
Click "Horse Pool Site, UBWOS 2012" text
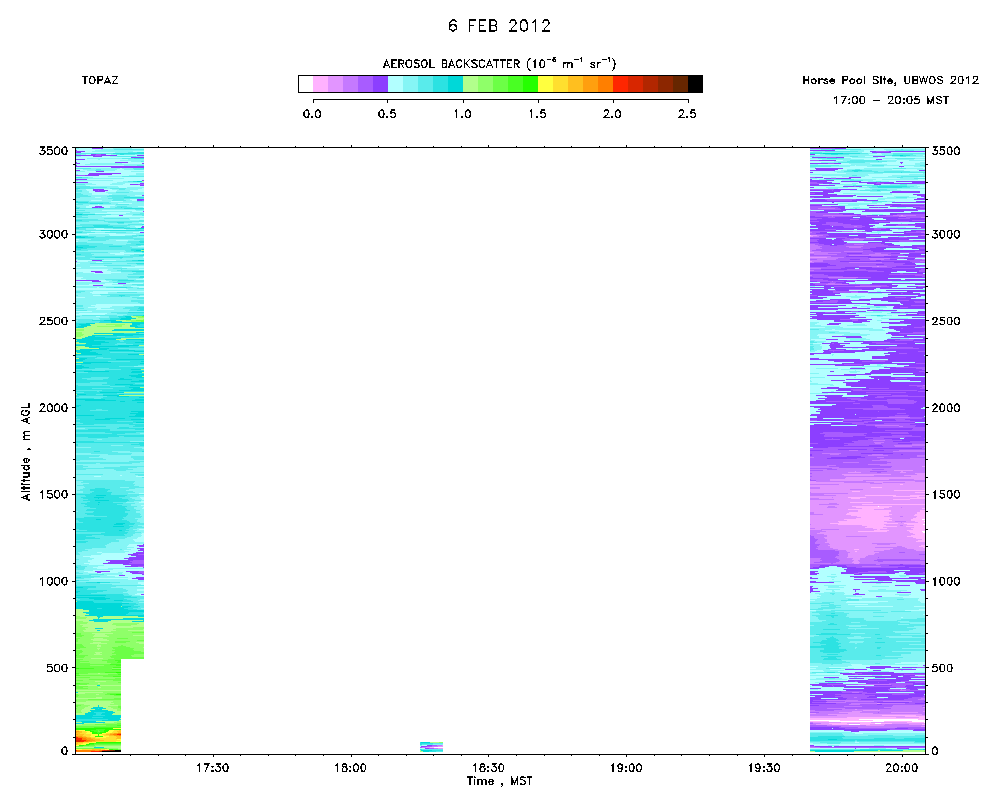tap(890, 80)
